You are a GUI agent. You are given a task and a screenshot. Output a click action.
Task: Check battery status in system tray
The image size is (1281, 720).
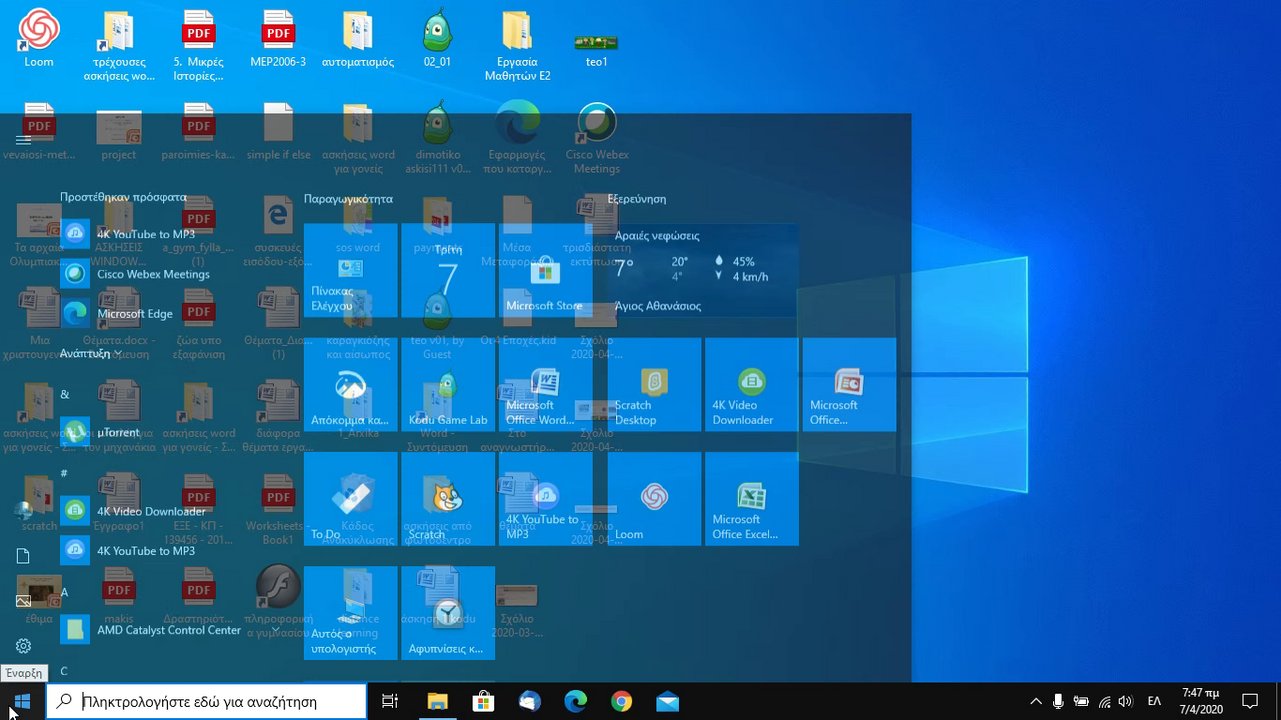1081,702
